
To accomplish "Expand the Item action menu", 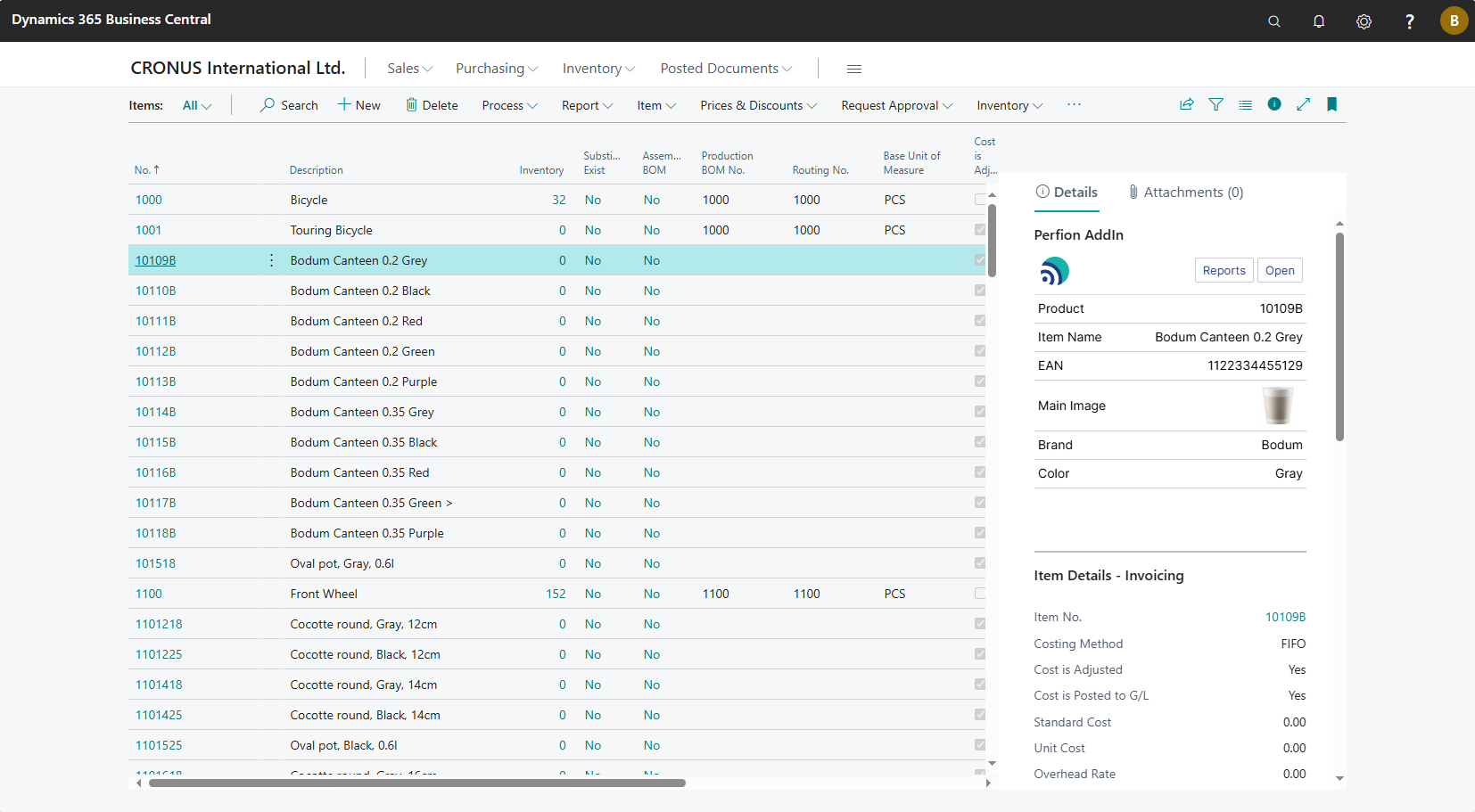I will click(x=656, y=105).
